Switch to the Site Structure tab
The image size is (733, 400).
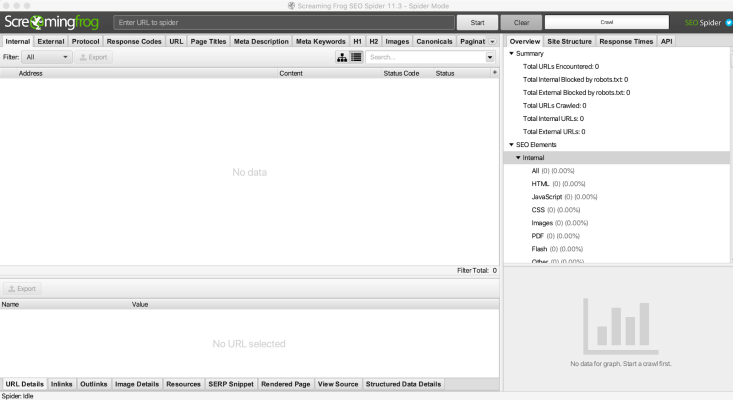[x=569, y=41]
